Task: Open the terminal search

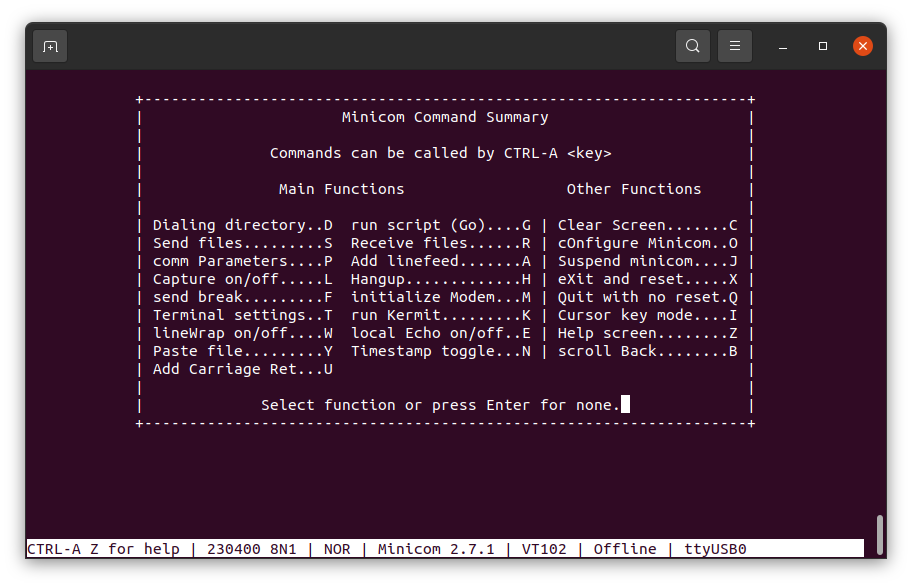Action: pos(692,46)
